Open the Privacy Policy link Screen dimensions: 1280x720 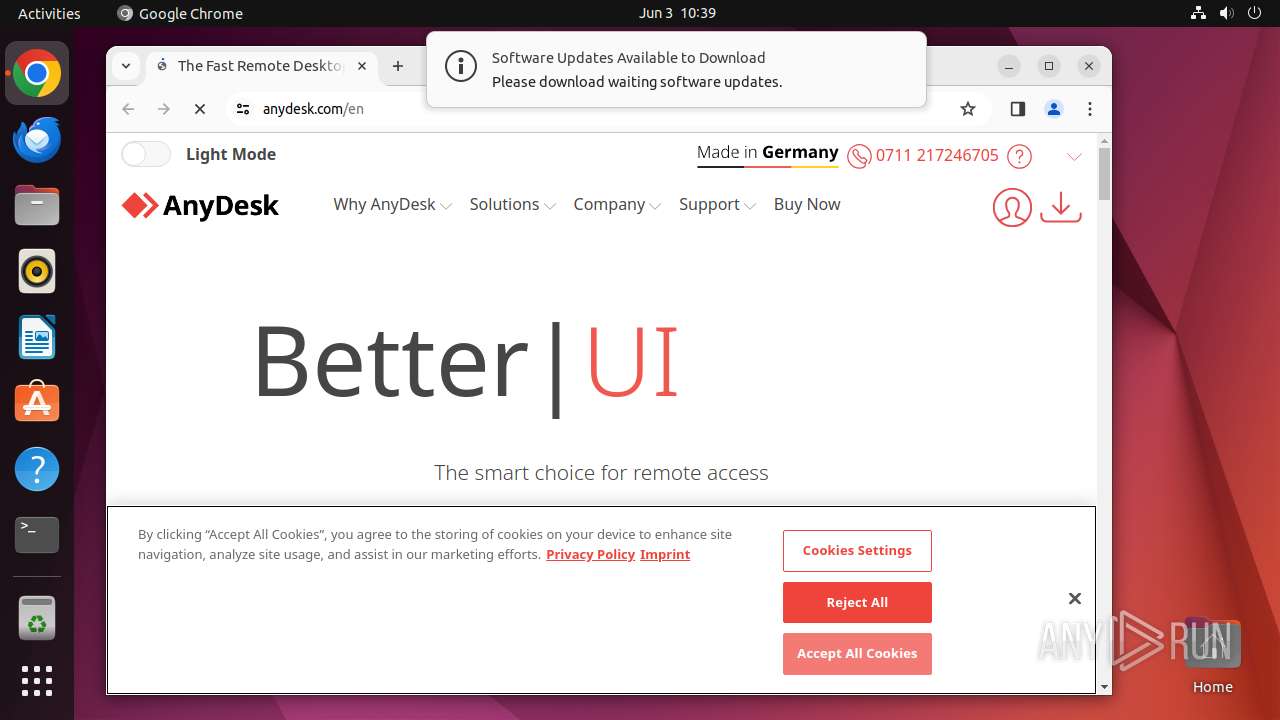tap(590, 554)
